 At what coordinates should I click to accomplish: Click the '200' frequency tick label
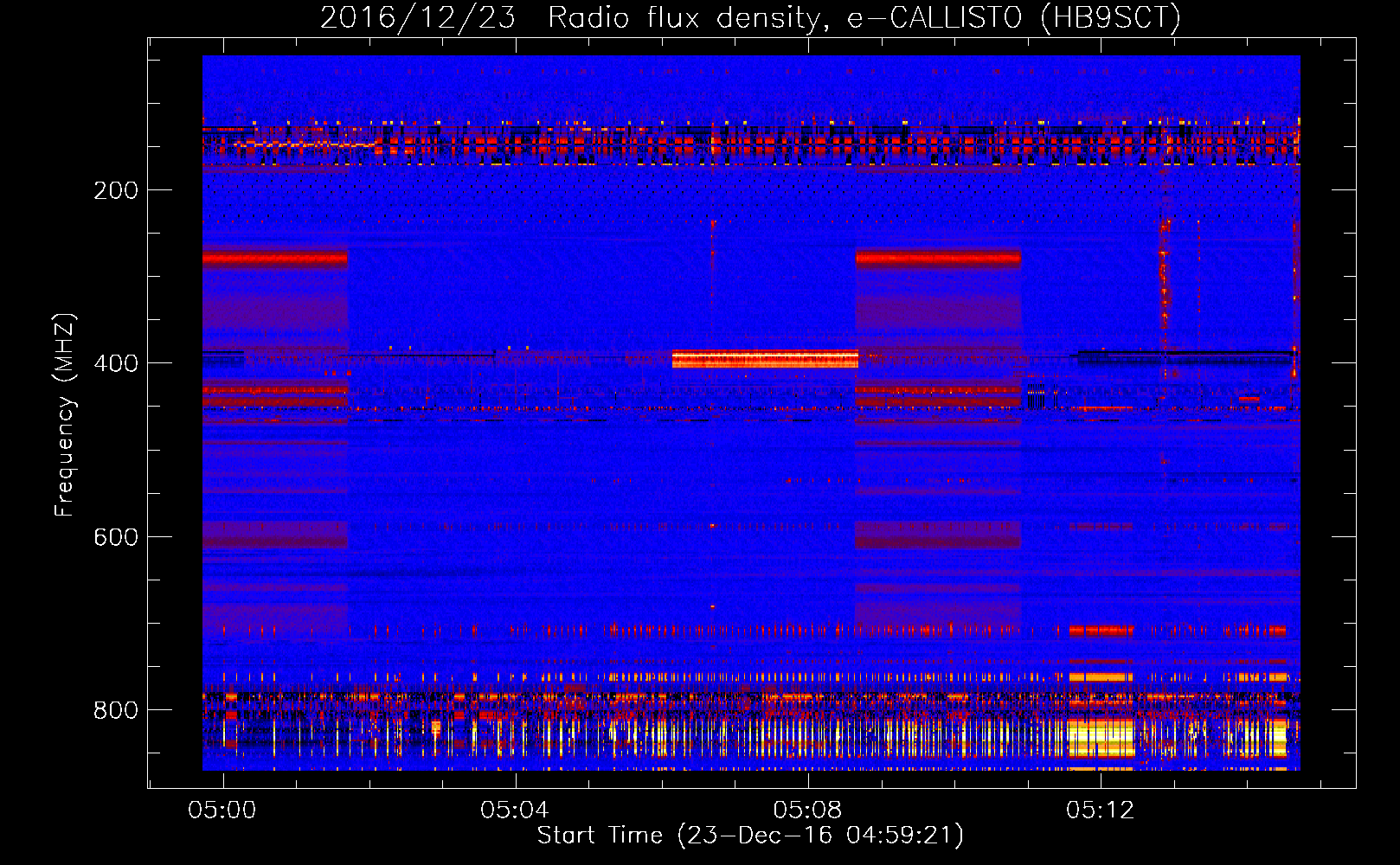coord(116,190)
